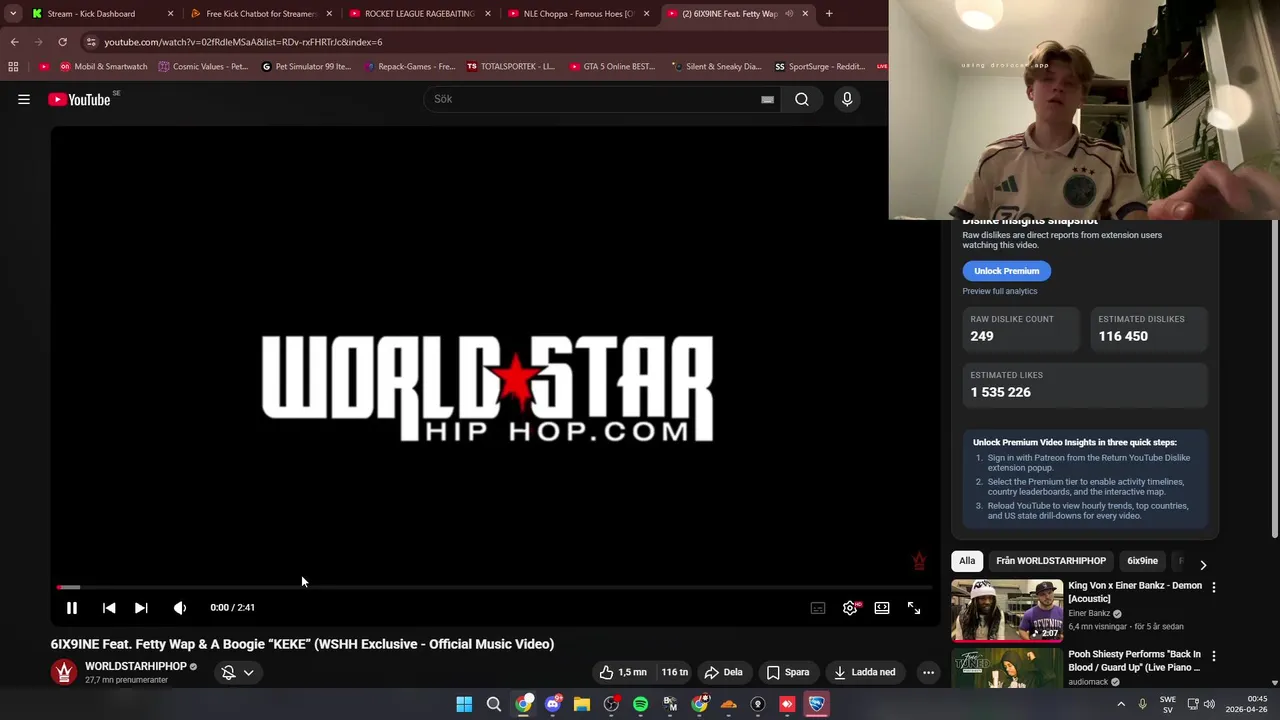The height and width of the screenshot is (720, 1280).
Task: Seek on the video progress bar
Action: click(494, 587)
